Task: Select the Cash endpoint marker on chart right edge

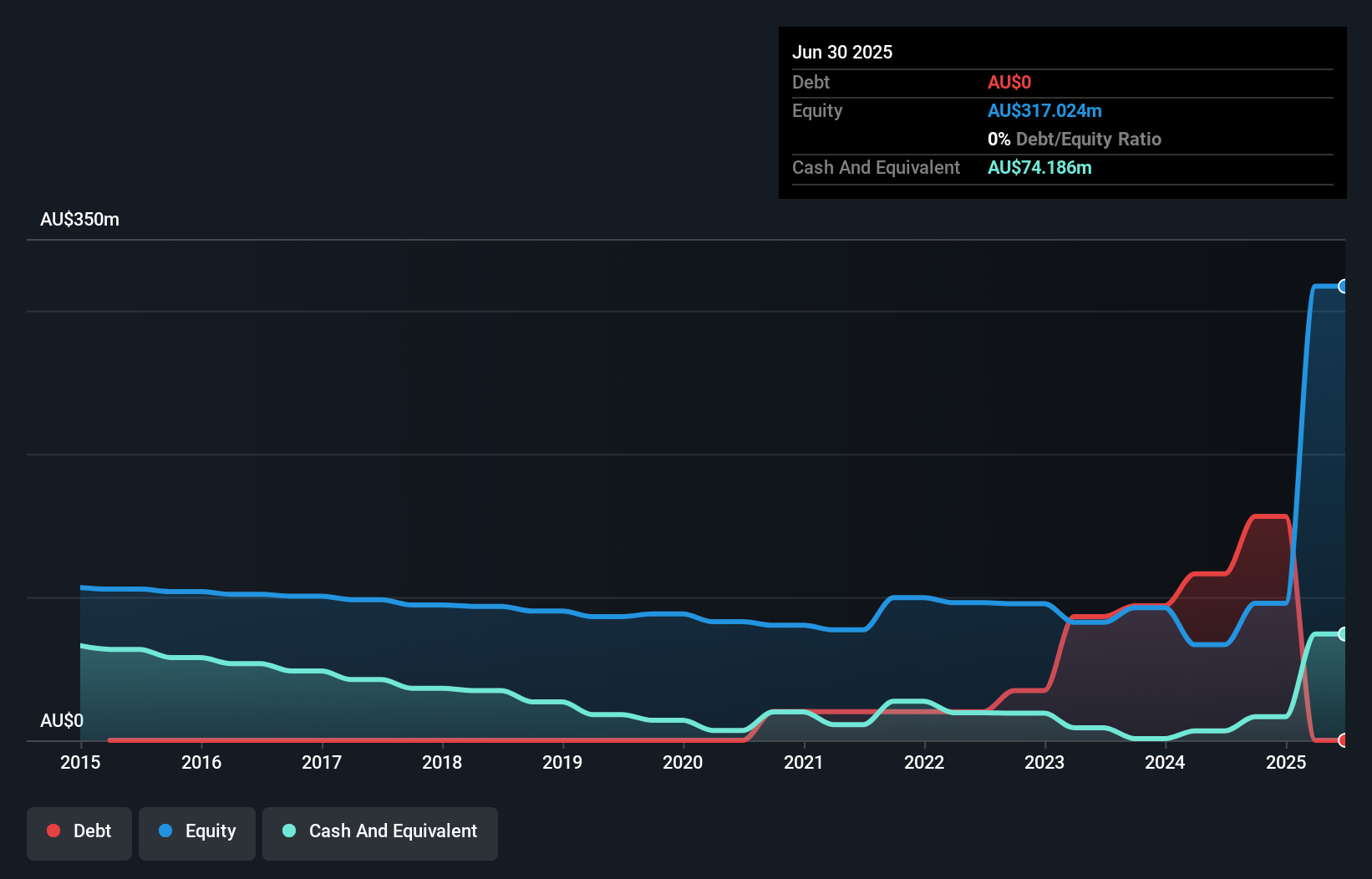Action: pyautogui.click(x=1344, y=633)
